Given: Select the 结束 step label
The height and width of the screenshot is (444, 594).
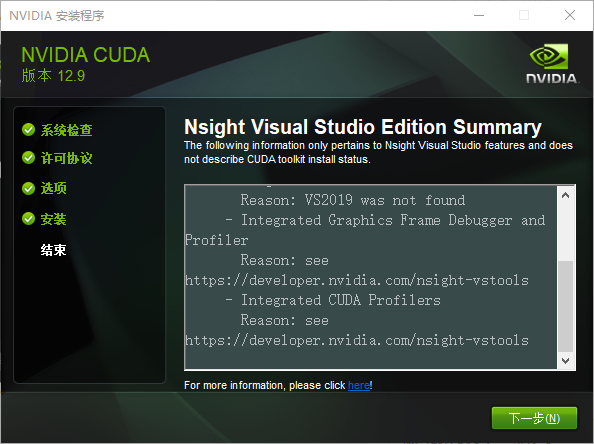Looking at the screenshot, I should point(53,250).
